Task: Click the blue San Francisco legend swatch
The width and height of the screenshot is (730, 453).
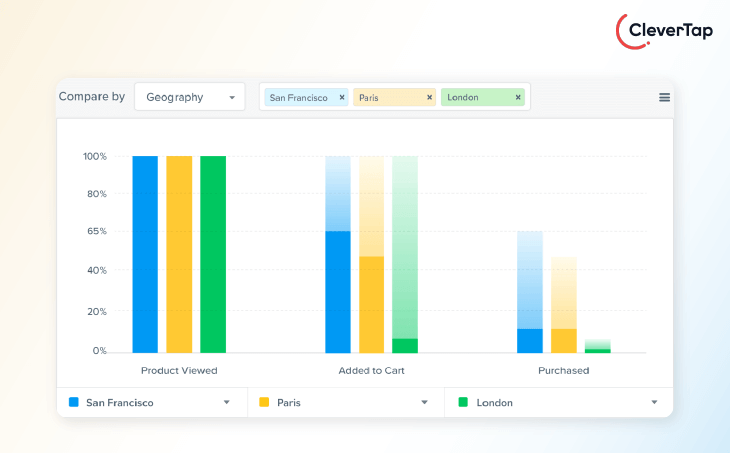Action: pyautogui.click(x=73, y=403)
